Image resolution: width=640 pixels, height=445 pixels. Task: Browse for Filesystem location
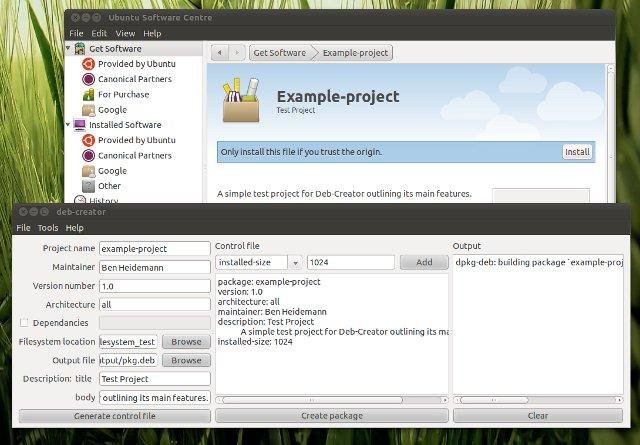186,342
